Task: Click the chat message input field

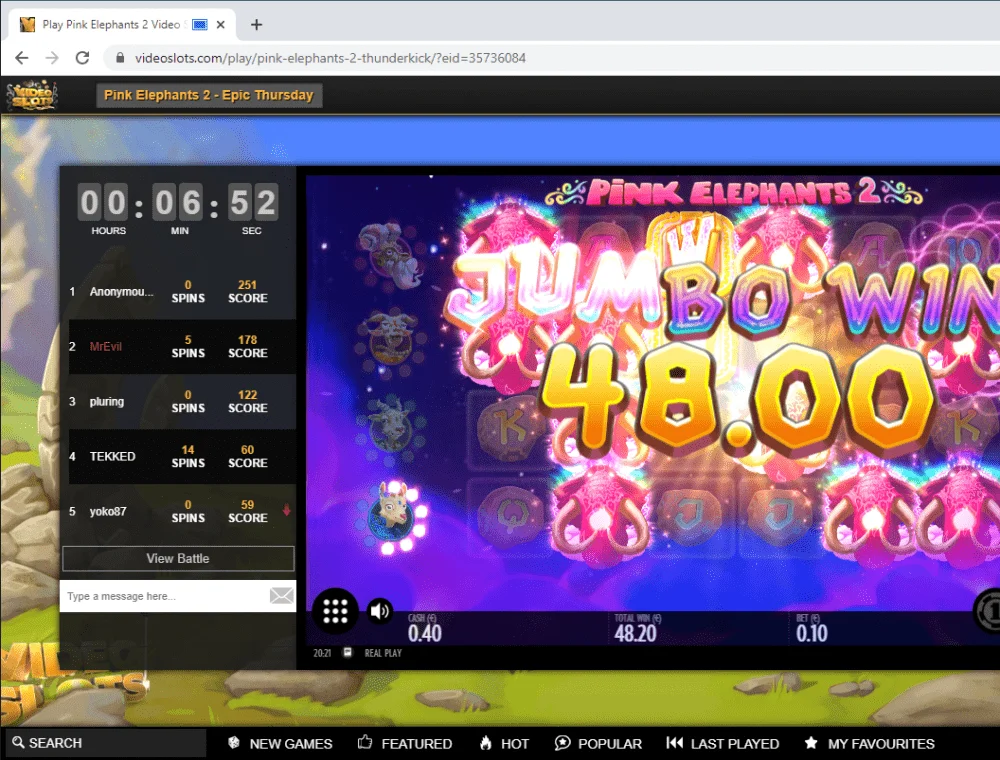Action: (x=165, y=596)
